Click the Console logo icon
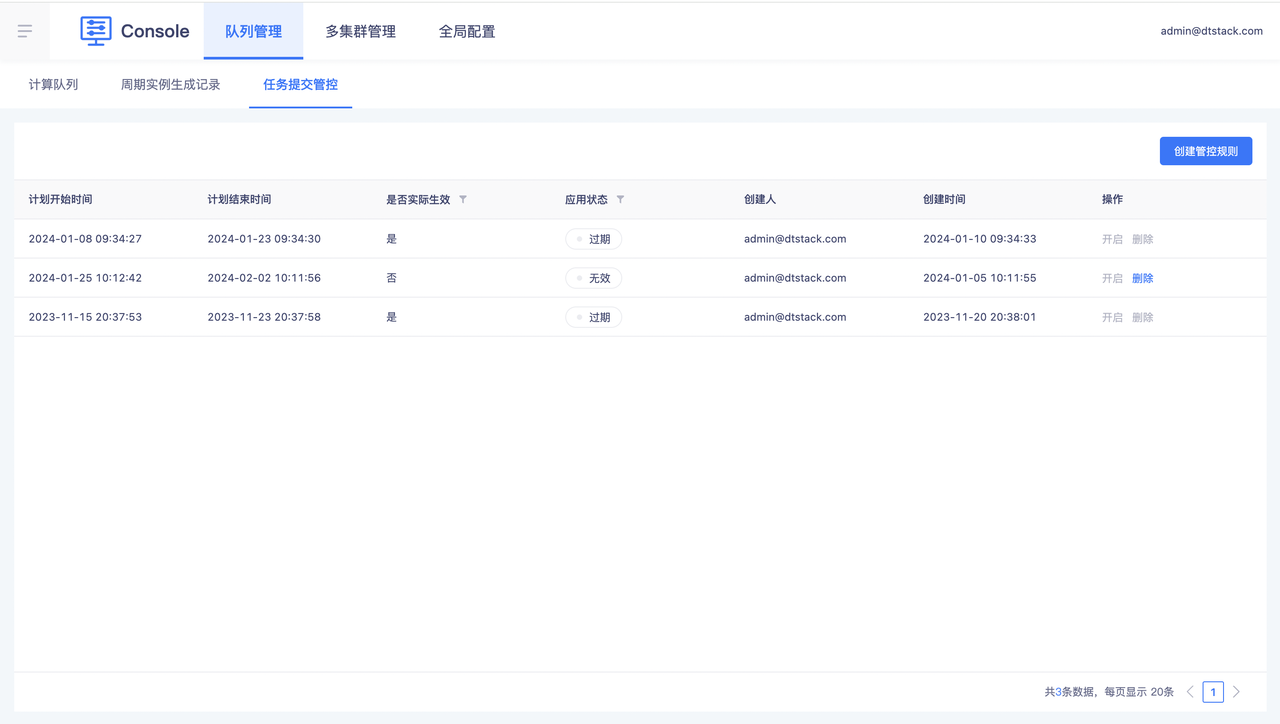1280x724 pixels. (96, 31)
